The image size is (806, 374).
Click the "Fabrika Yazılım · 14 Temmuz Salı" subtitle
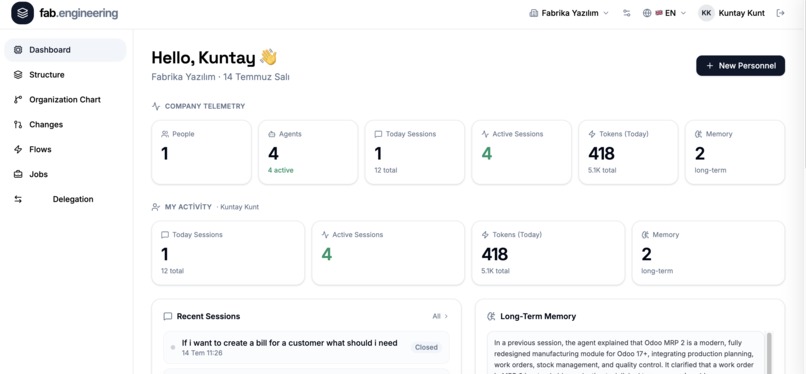[x=221, y=77]
